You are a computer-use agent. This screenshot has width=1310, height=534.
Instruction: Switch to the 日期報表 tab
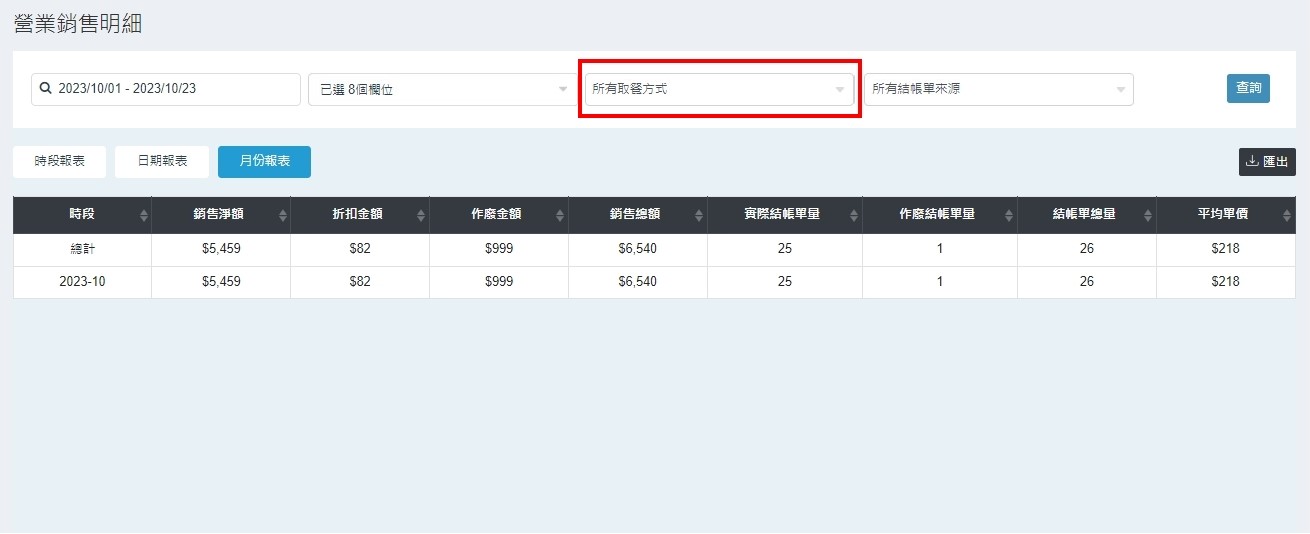click(x=162, y=161)
